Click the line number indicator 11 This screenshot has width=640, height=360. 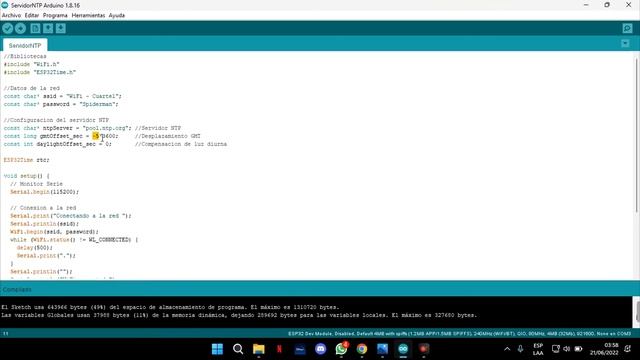pos(6,333)
